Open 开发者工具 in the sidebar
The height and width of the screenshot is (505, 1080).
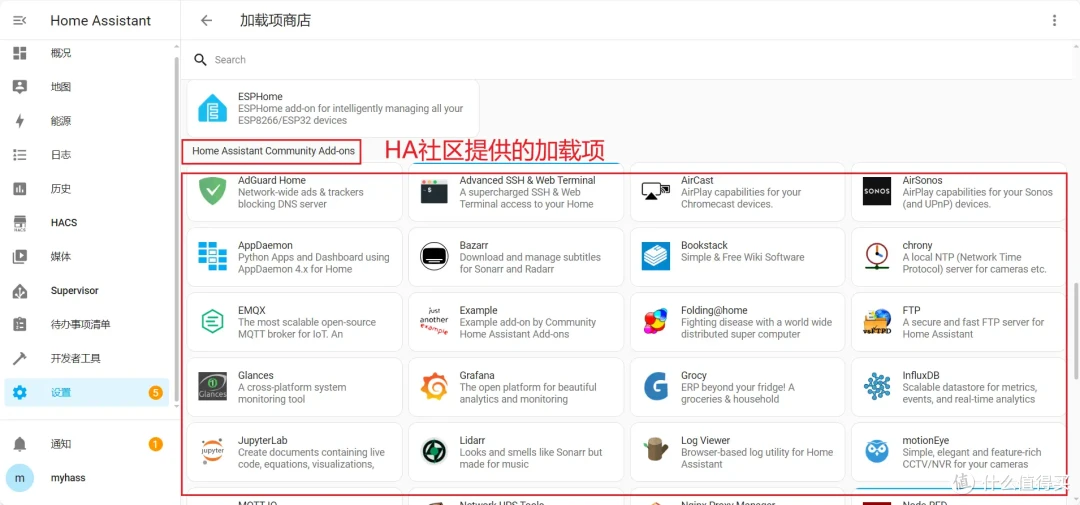87,359
